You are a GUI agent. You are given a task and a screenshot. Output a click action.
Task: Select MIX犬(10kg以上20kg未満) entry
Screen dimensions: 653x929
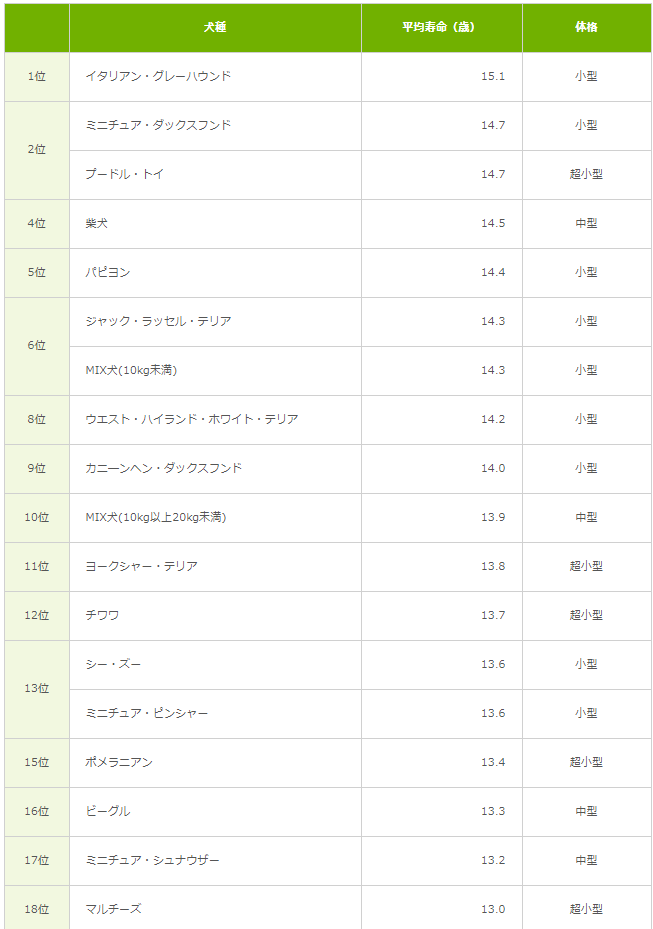pyautogui.click(x=155, y=517)
